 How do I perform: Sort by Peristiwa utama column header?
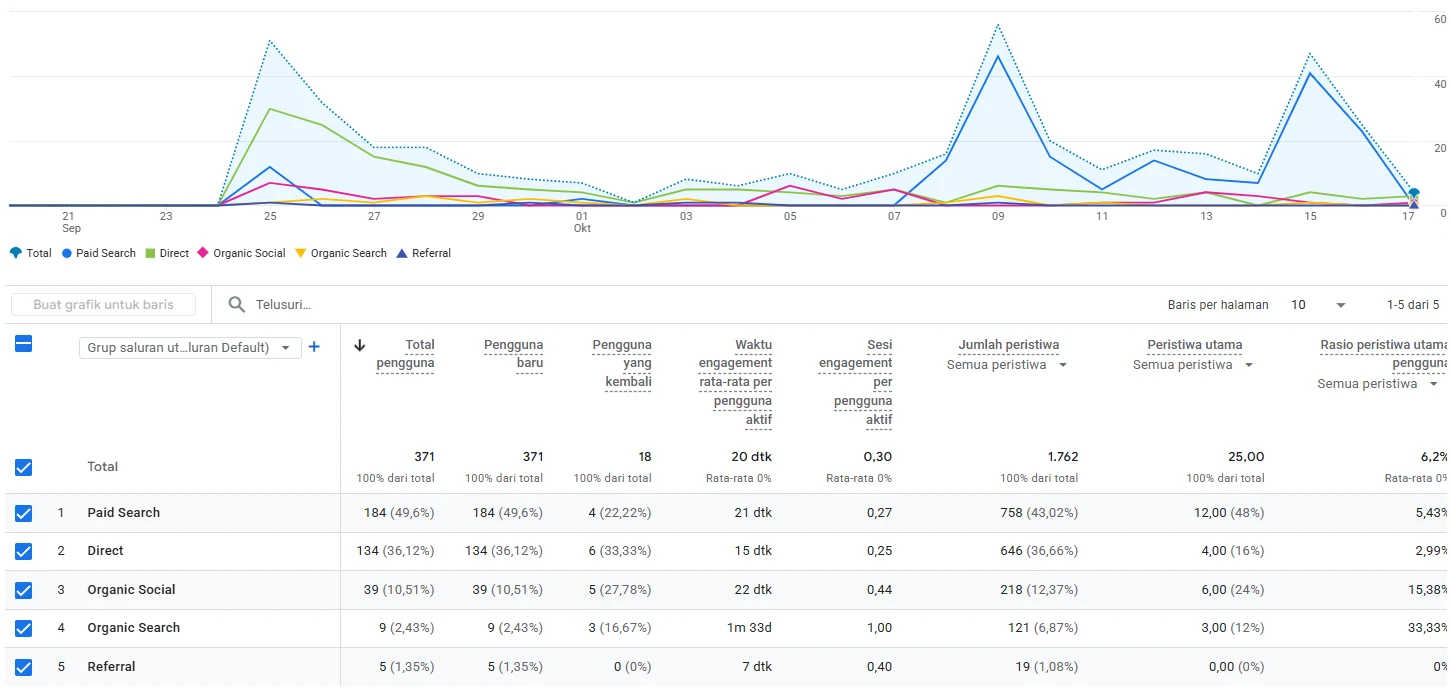coord(1194,345)
